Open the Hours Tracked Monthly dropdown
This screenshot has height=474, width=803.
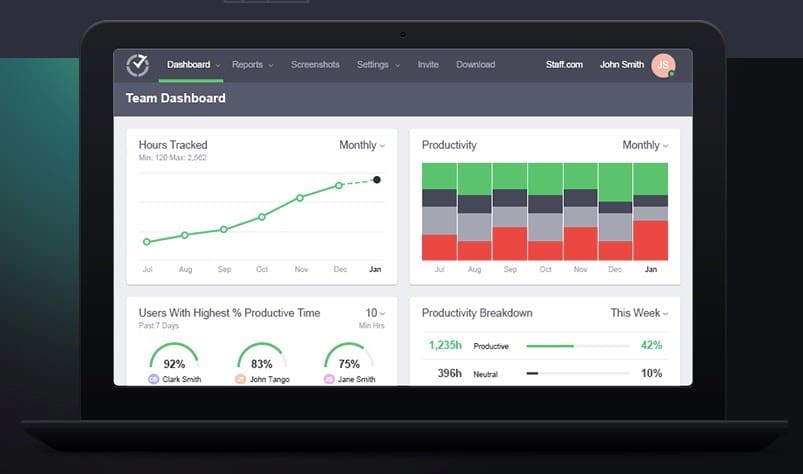[362, 145]
